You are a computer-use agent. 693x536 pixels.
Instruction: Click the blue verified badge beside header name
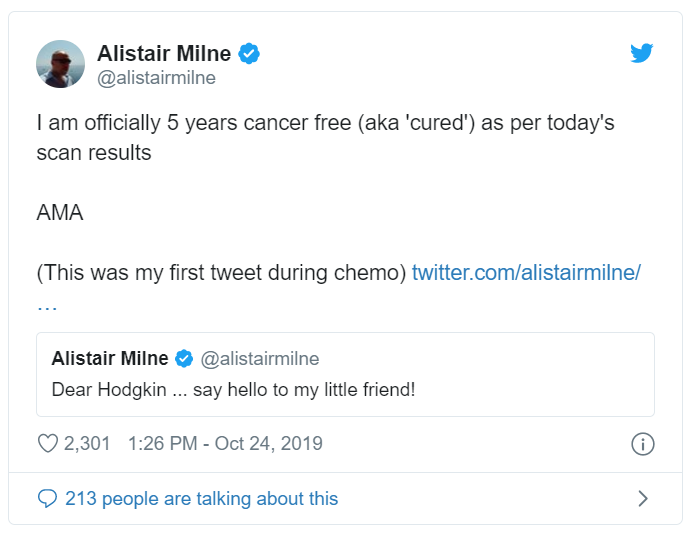click(x=249, y=54)
